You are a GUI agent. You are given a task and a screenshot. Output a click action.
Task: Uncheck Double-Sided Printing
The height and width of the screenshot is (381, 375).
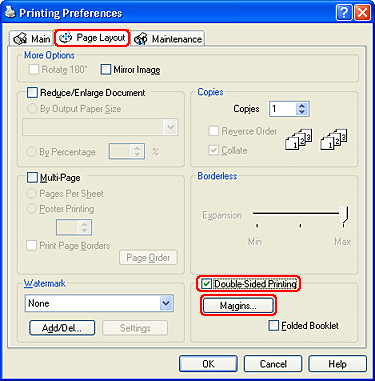click(207, 284)
